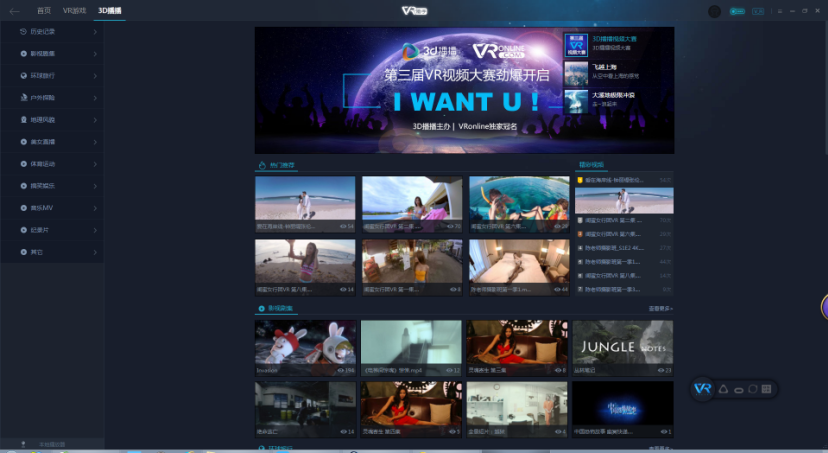Click the 户外探险 category icon in sidebar
Screen dimensions: 828x453
coord(23,97)
